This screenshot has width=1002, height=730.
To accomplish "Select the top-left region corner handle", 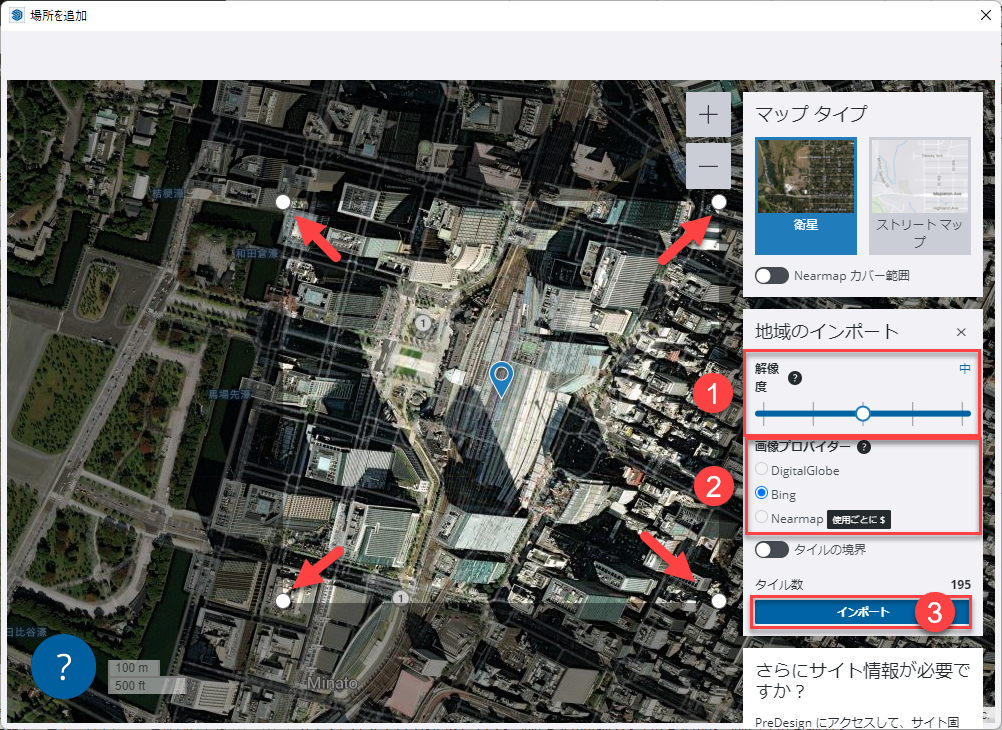I will 283,201.
